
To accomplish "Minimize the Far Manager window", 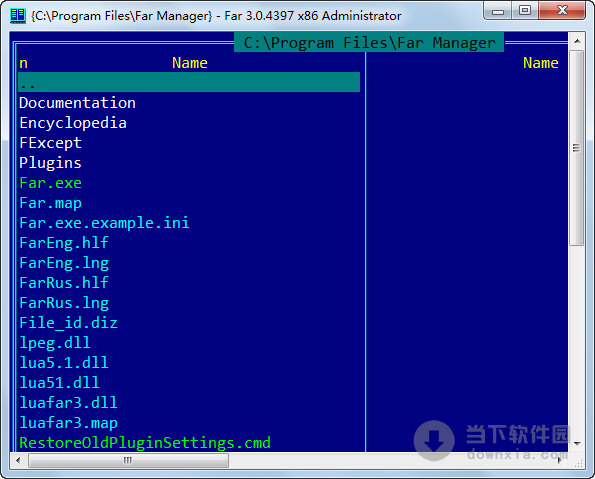I will [497, 11].
